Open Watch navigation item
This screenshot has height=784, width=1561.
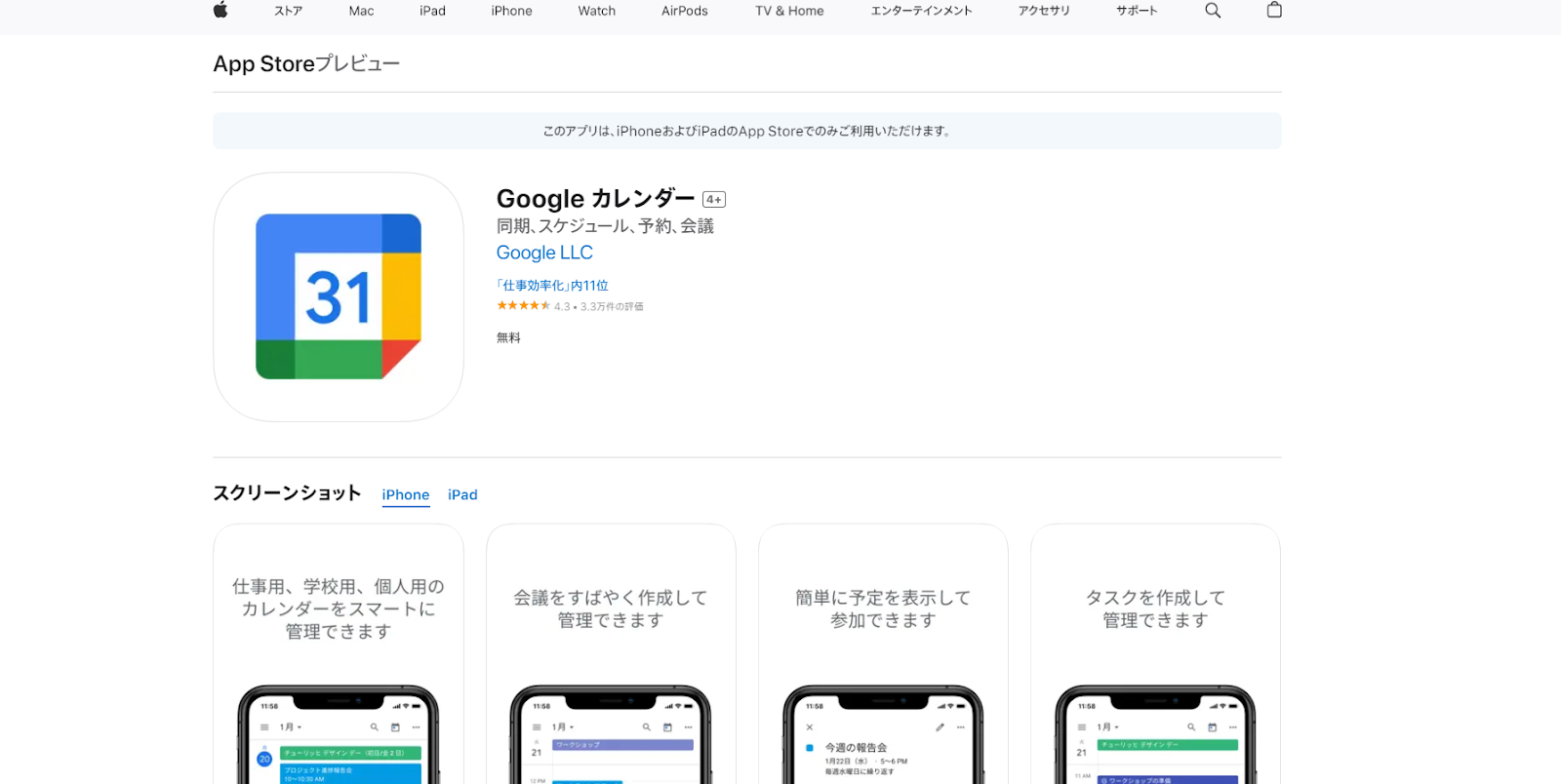pos(596,11)
